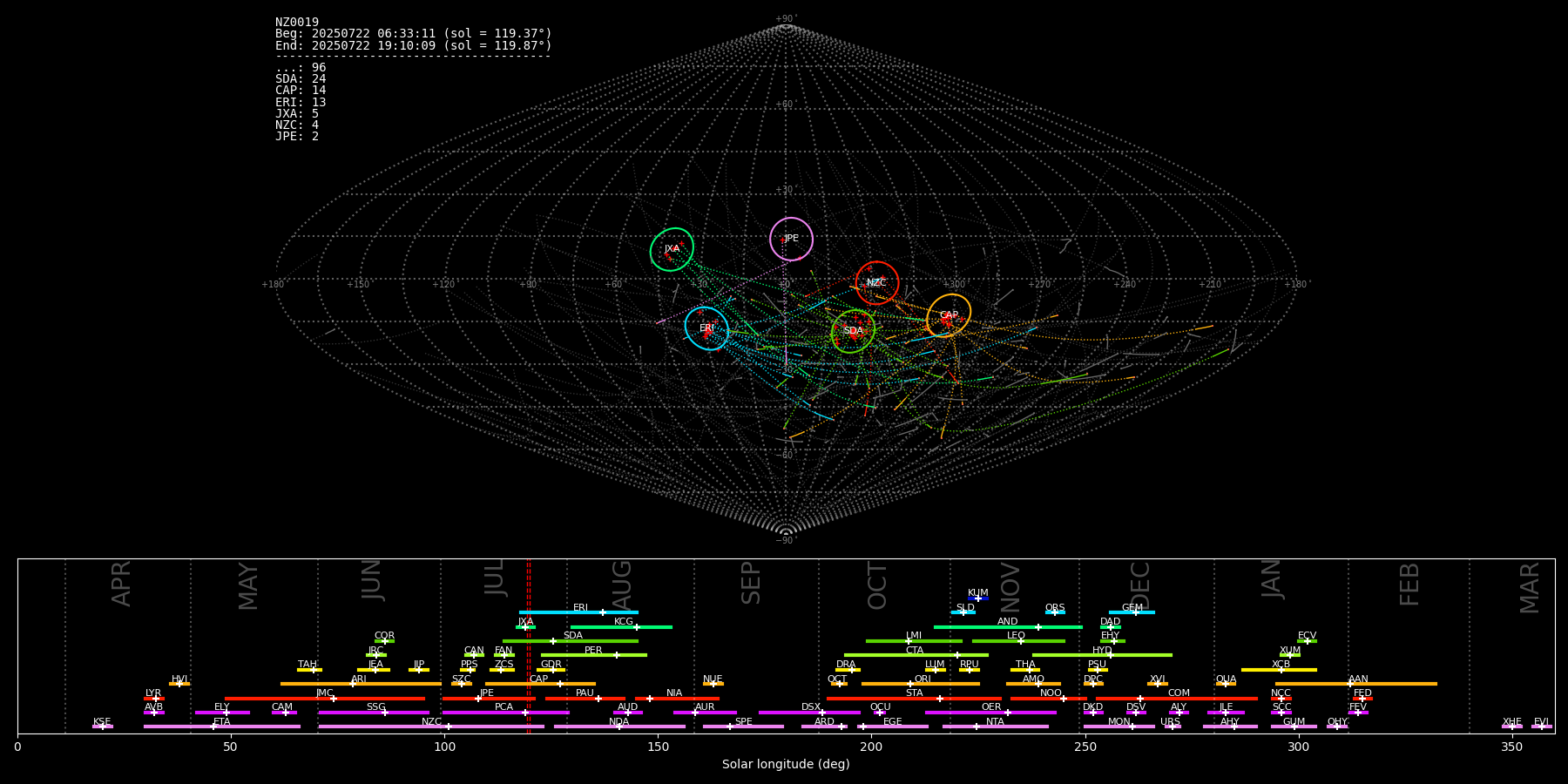
Task: Select the orange CAP radiant circle
Action: [949, 315]
